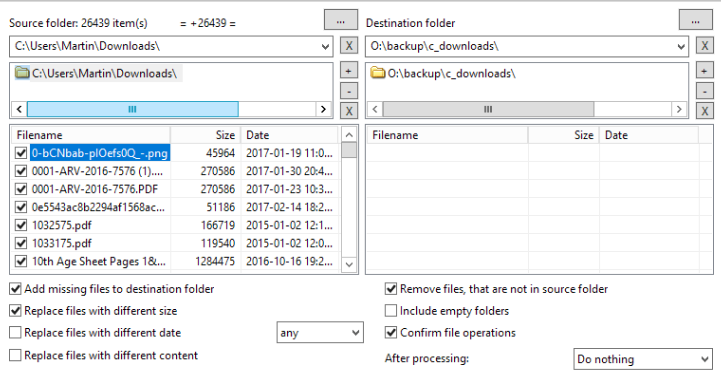The width and height of the screenshot is (721, 382).
Task: Browse for destination folder with ellipsis button
Action: click(x=695, y=20)
